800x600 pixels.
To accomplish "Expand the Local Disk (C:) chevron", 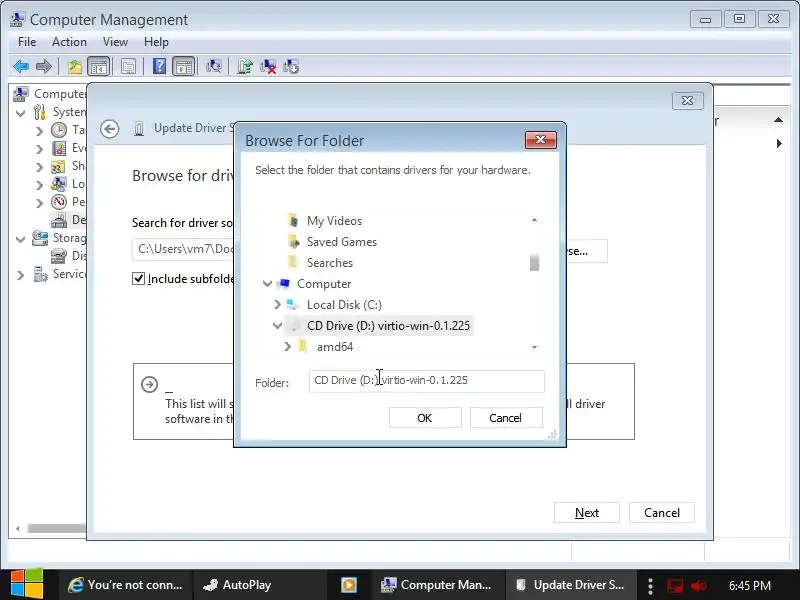I will (x=277, y=305).
